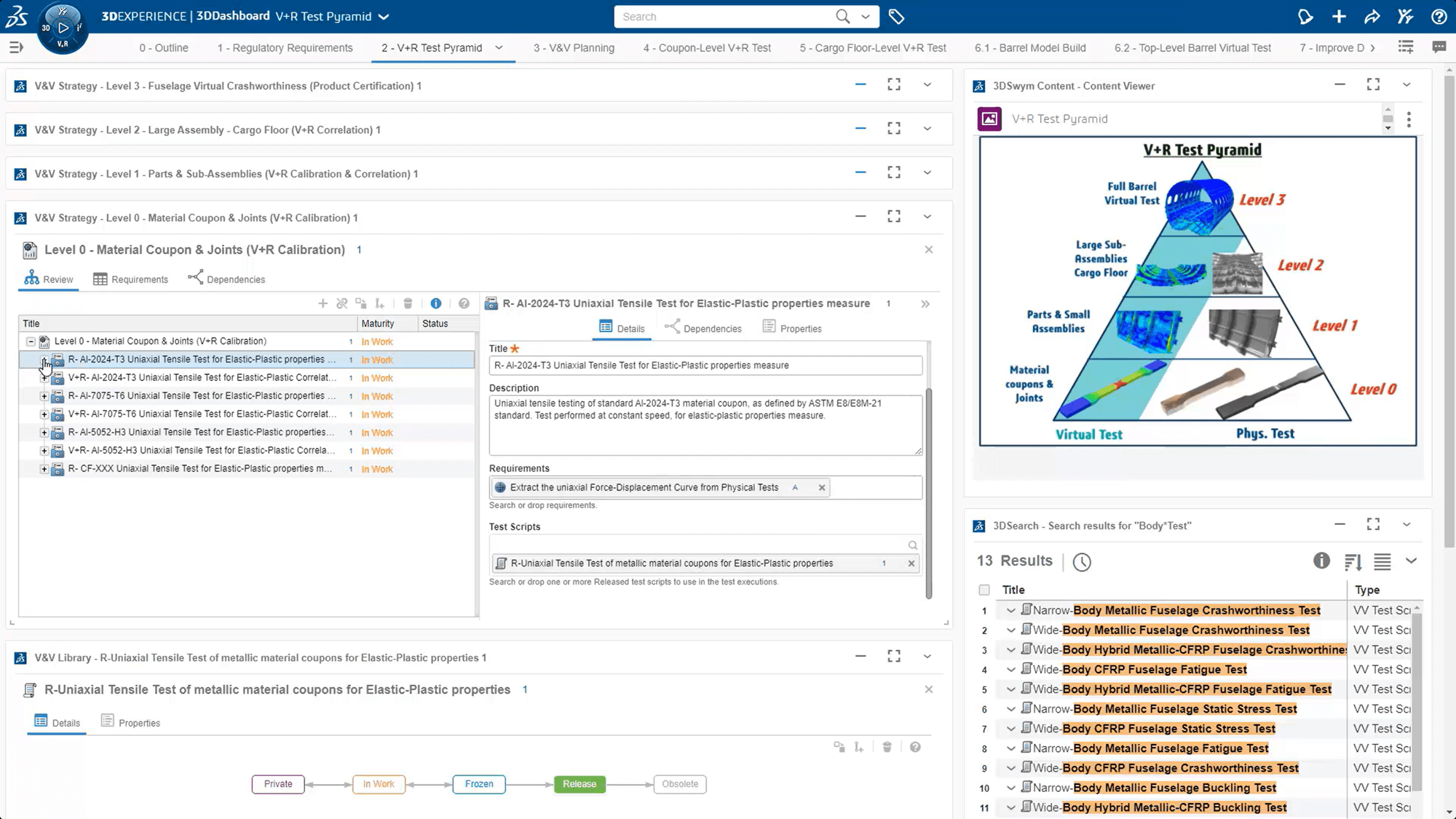Expand the R- Al-7075-T6 tree row
Image resolution: width=1456 pixels, height=819 pixels.
pyautogui.click(x=44, y=396)
